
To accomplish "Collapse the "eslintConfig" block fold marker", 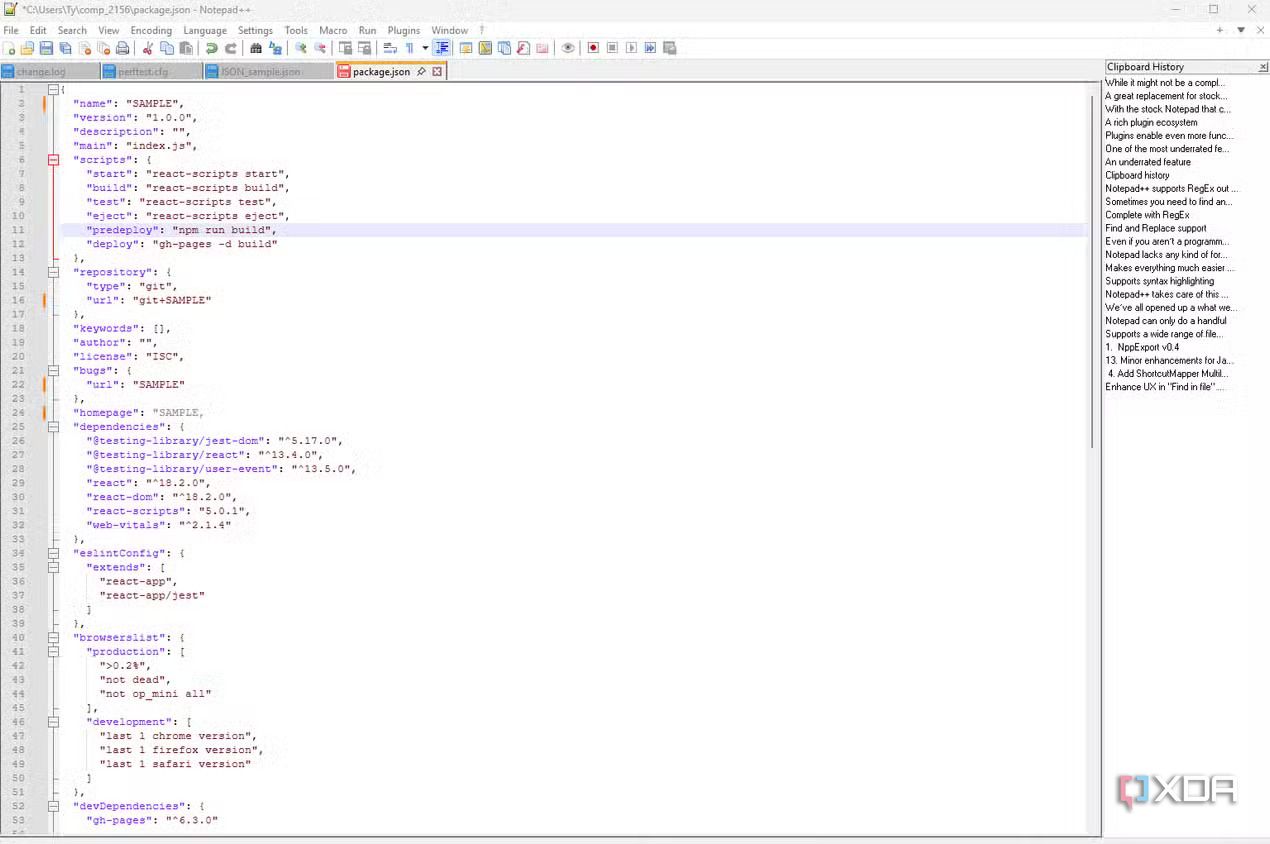I will (54, 553).
